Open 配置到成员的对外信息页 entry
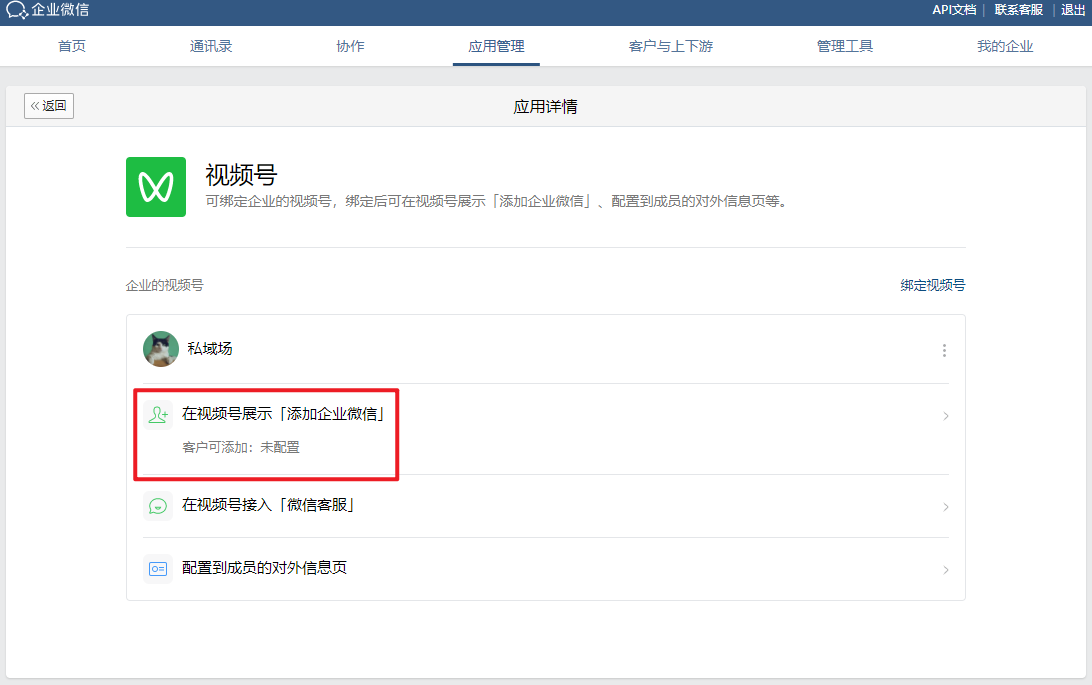Viewport: 1092px width, 685px height. 546,569
